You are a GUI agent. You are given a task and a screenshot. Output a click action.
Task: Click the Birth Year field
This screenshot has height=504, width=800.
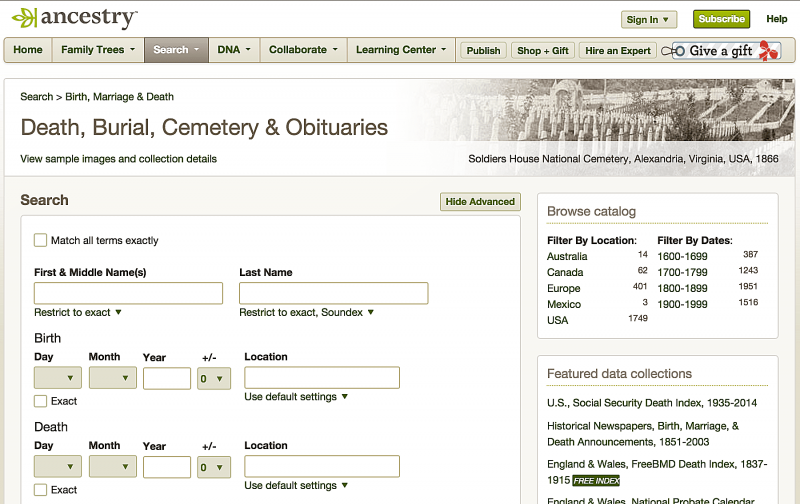tap(167, 379)
